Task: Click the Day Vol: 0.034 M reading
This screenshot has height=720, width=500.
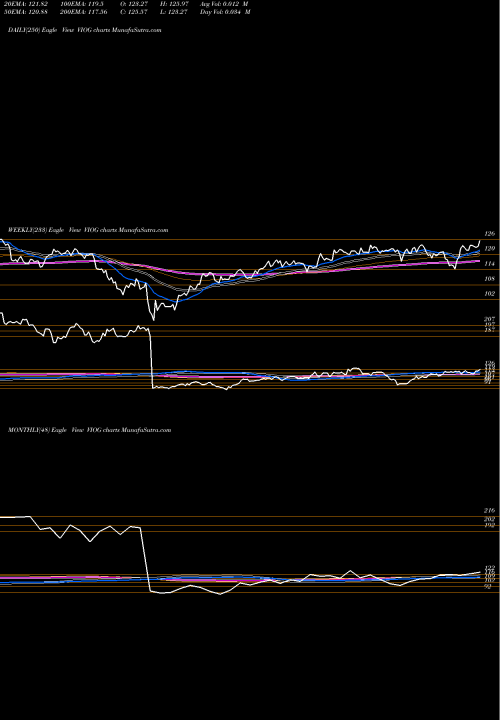Action: click(225, 12)
